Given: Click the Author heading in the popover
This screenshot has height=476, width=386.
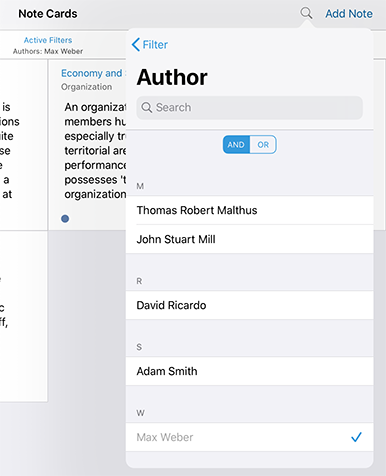Looking at the screenshot, I should click(x=172, y=77).
